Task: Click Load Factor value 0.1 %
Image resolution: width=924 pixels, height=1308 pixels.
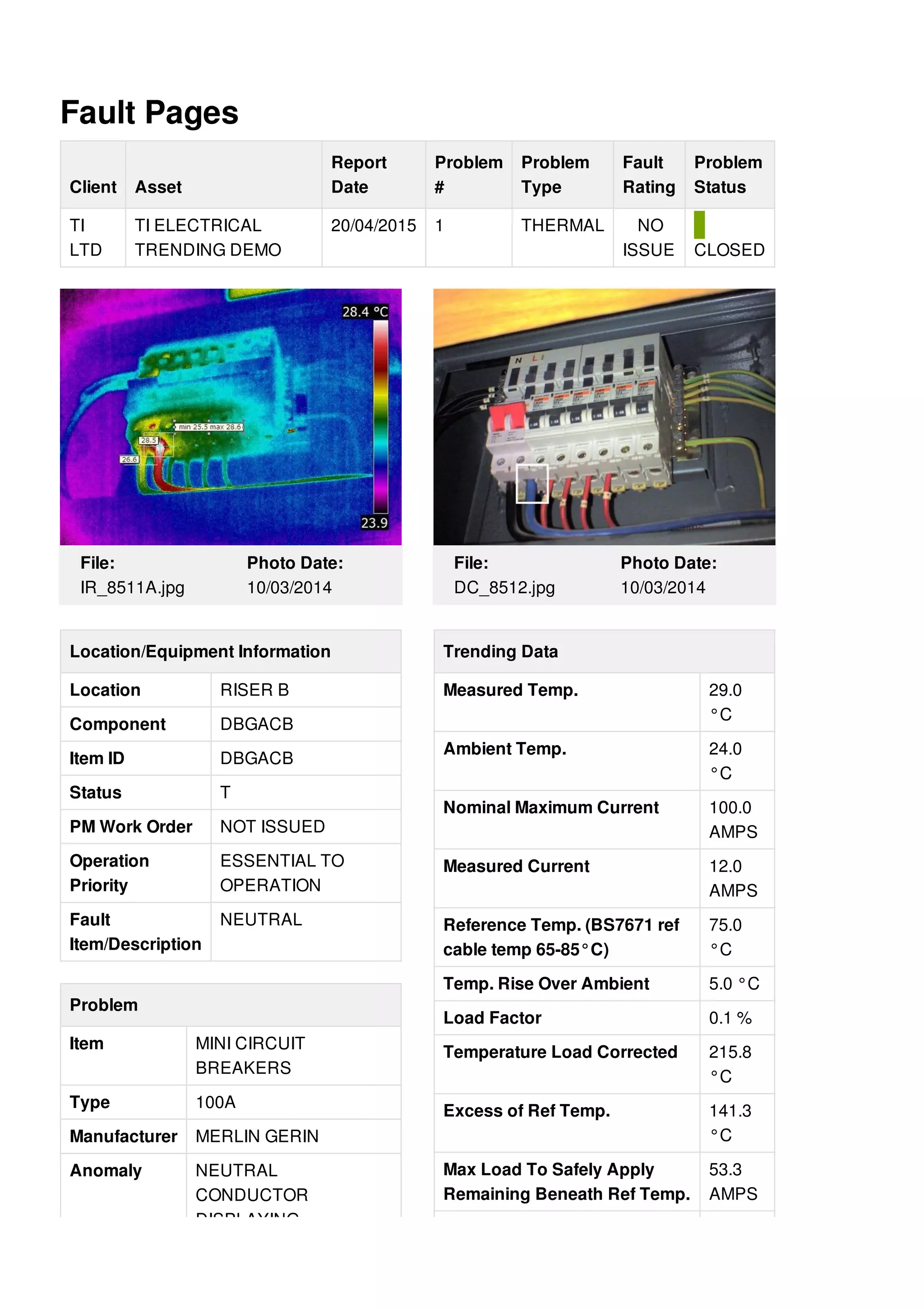Action: pos(730,1018)
